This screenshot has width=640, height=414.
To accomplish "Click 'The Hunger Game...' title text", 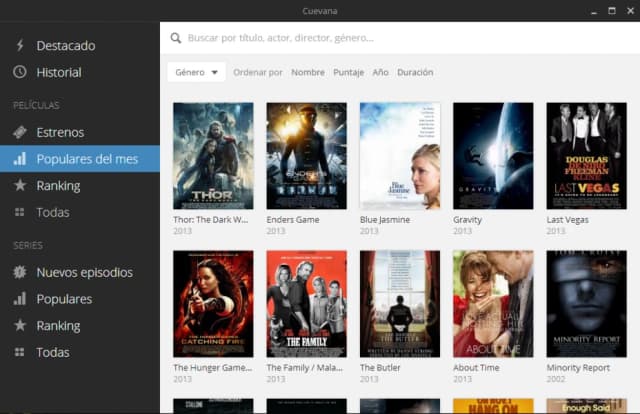I will tap(212, 367).
